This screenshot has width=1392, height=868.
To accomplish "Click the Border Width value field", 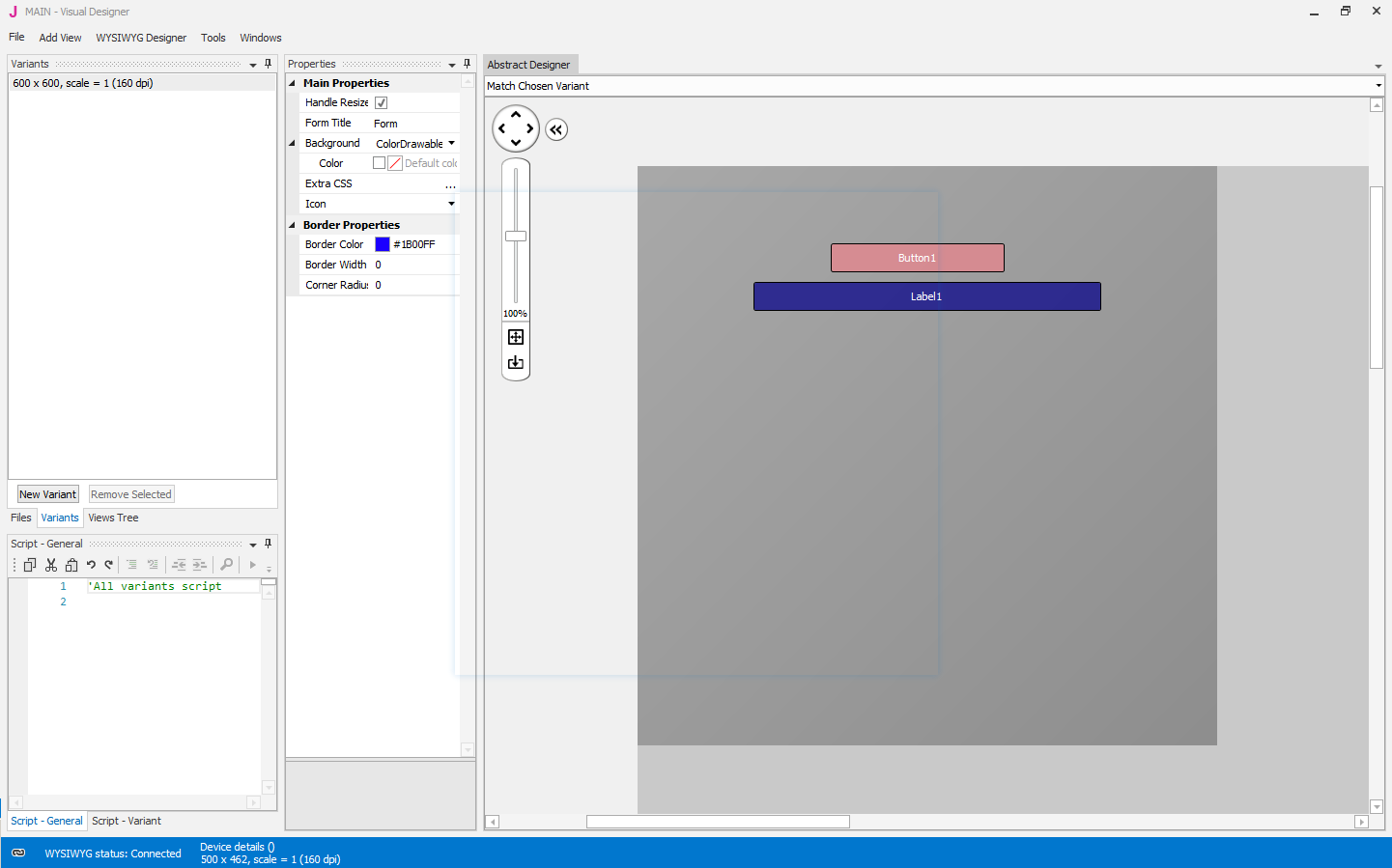I will [x=415, y=265].
